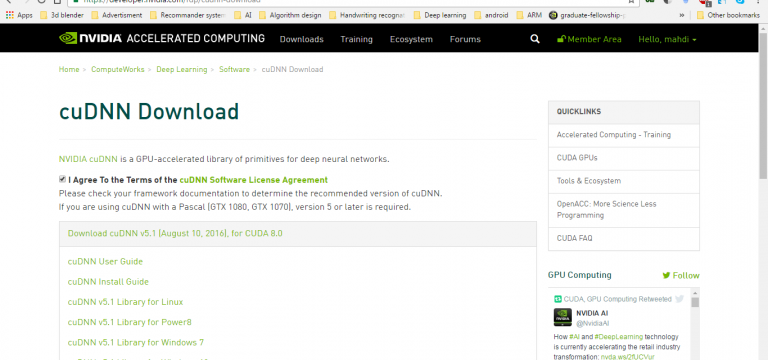Open Chrome Apps grid icon in bookmarks bar
The height and width of the screenshot is (360, 768).
click(x=9, y=15)
